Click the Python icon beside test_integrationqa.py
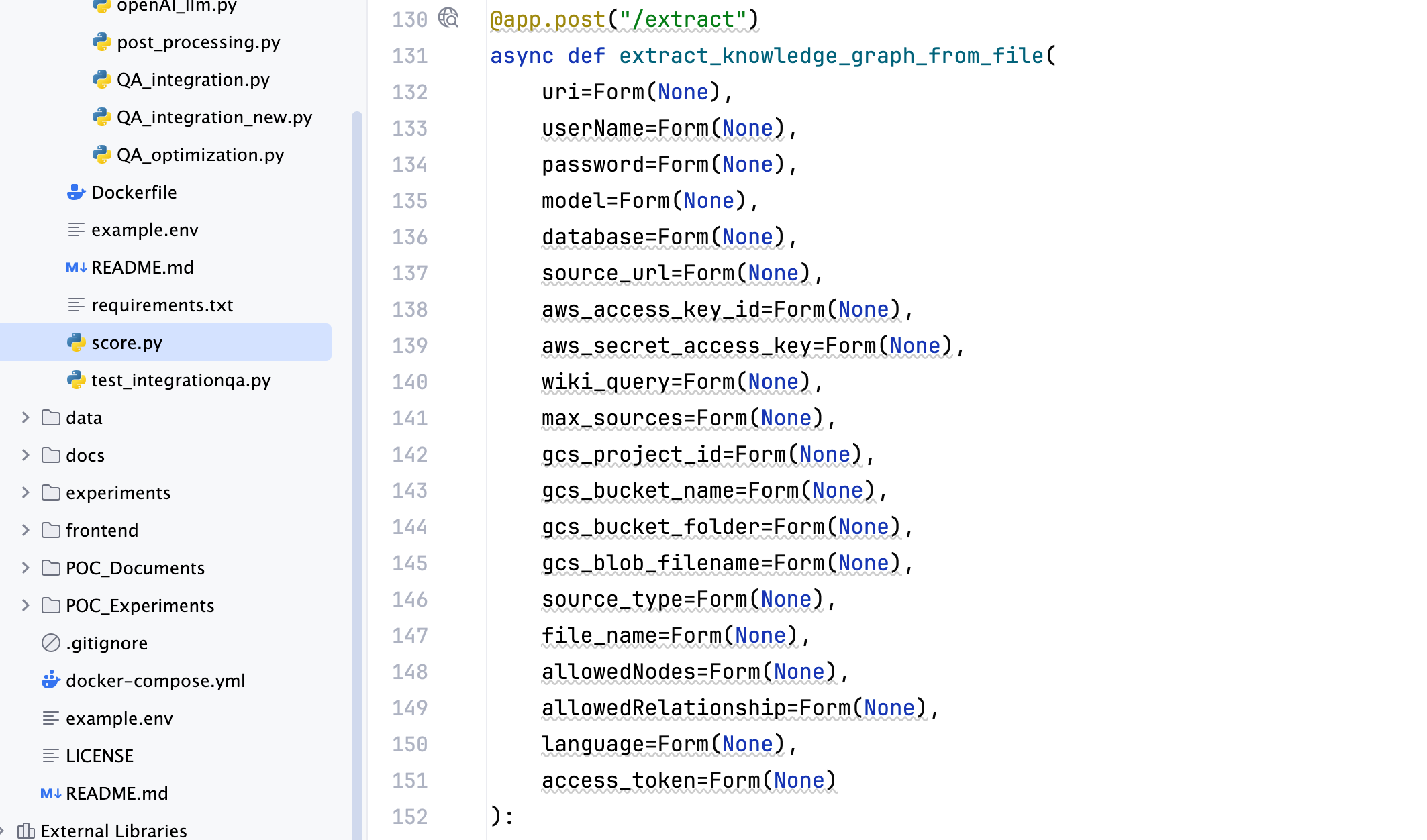1427x840 pixels. tap(77, 380)
